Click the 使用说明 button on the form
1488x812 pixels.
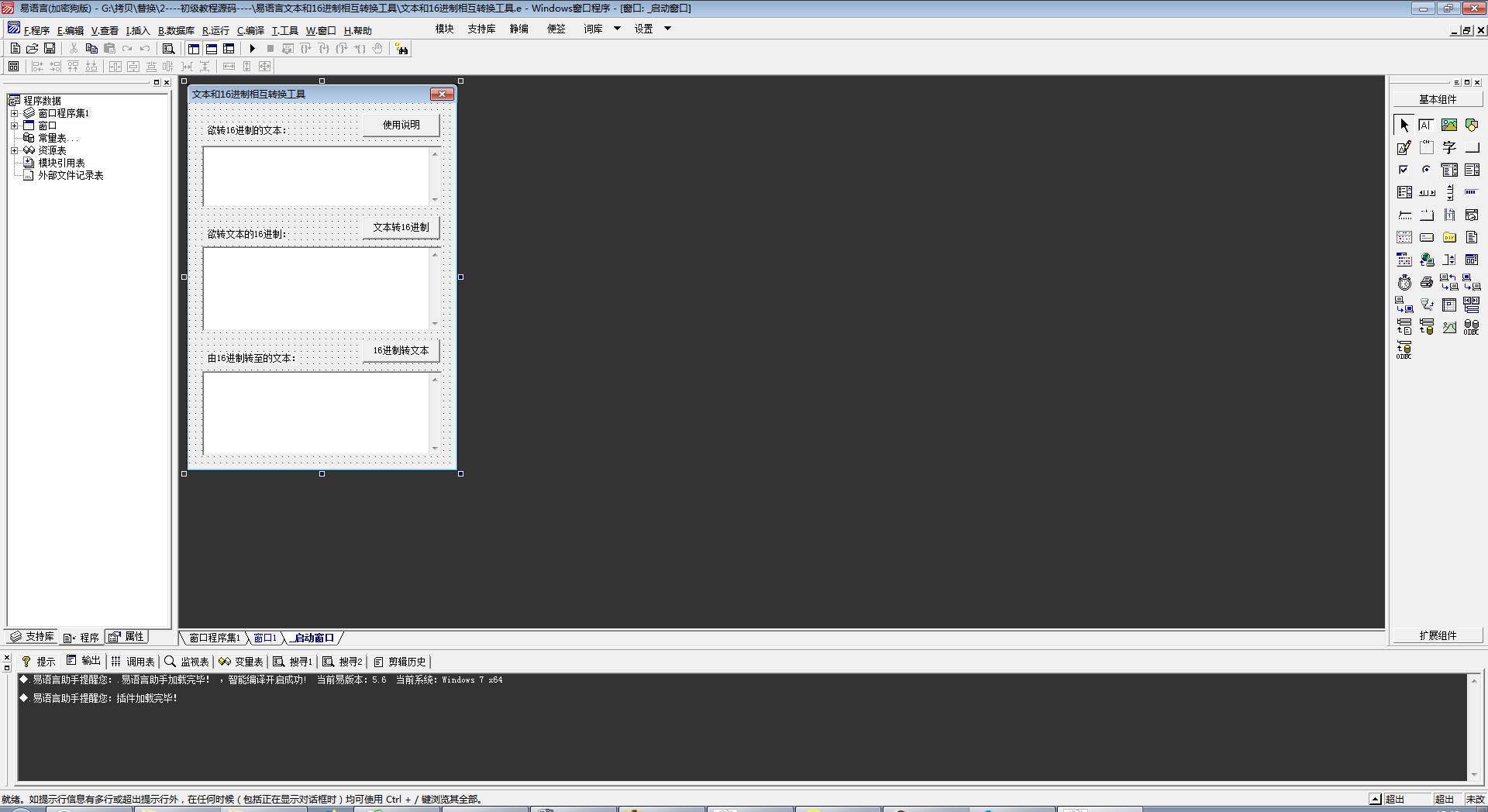(401, 126)
